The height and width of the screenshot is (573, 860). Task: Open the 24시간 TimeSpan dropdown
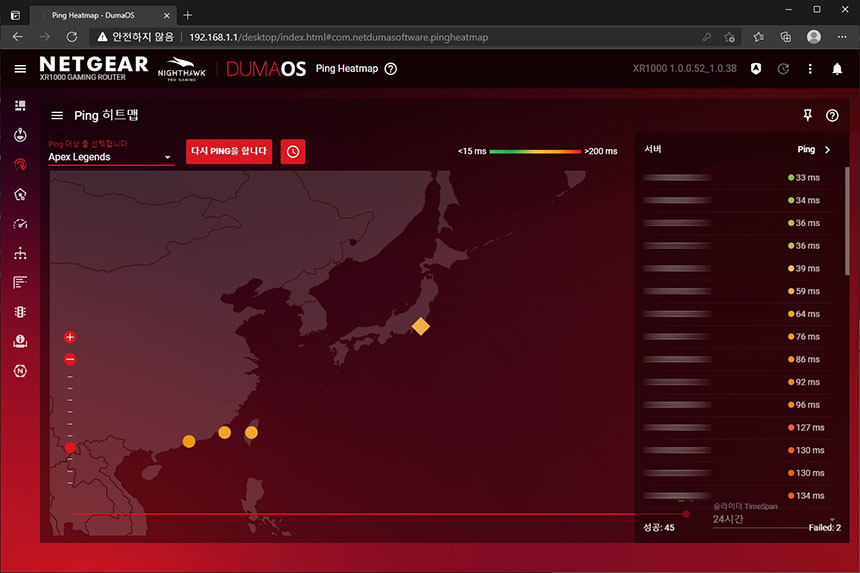coord(774,520)
